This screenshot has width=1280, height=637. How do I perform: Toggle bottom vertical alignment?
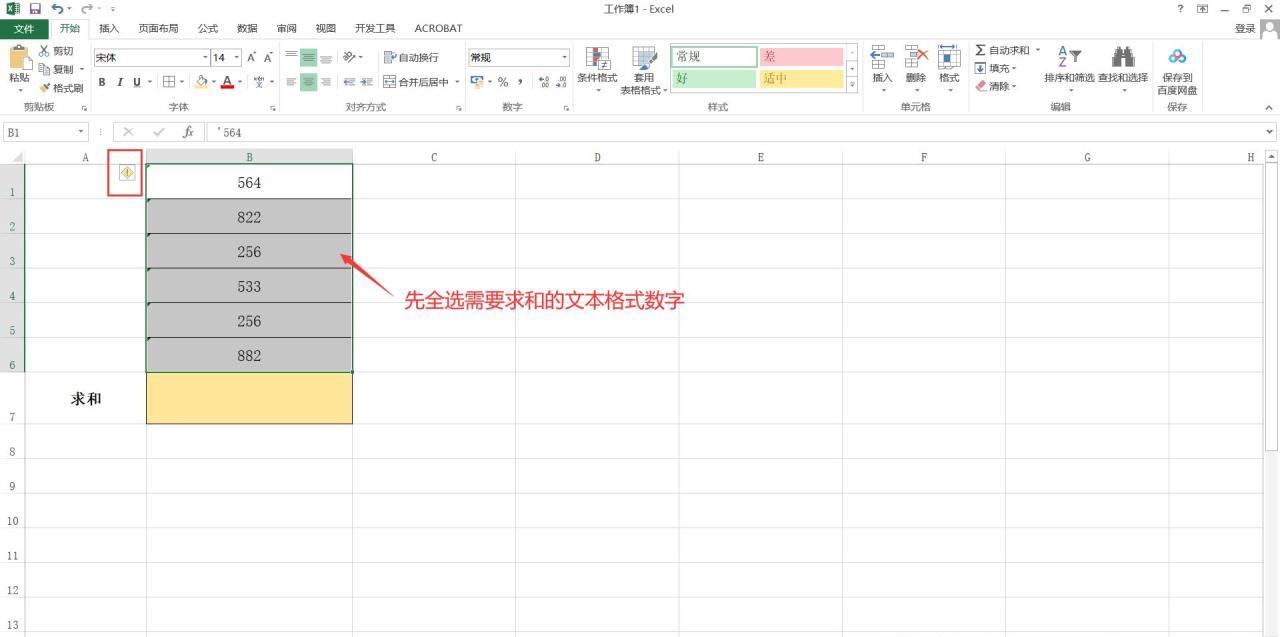[x=325, y=58]
